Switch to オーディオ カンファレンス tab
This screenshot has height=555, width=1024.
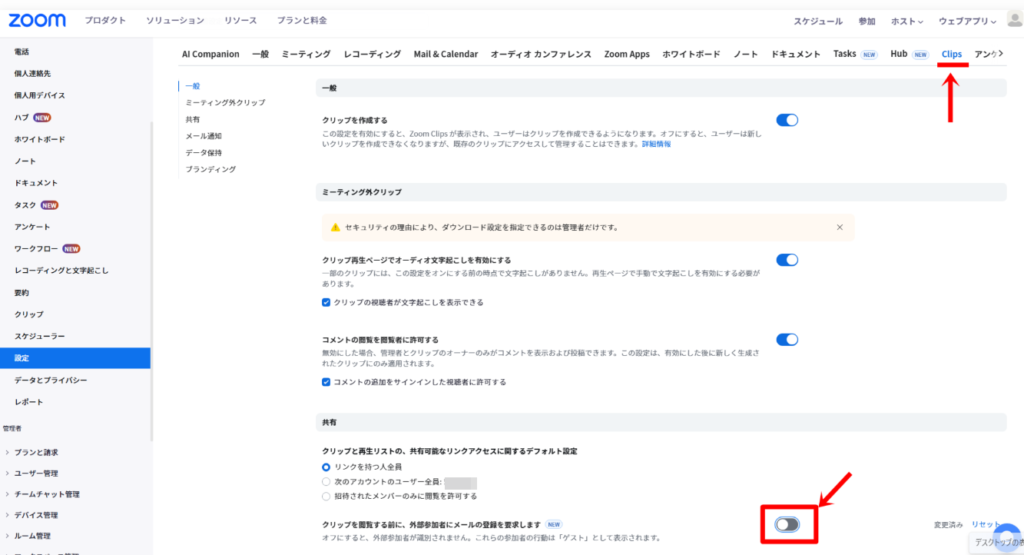click(x=541, y=54)
